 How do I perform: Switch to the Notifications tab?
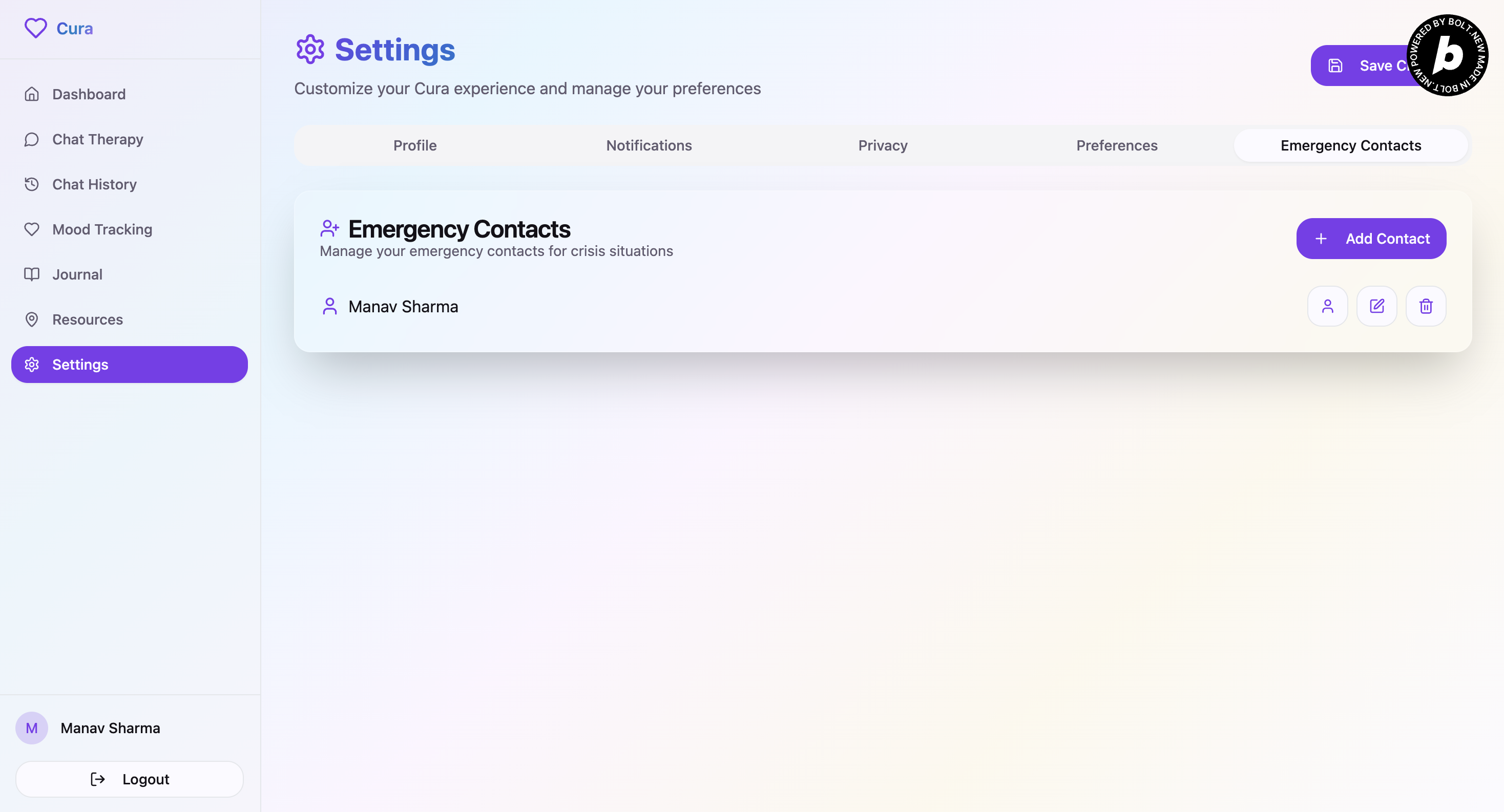pos(649,145)
